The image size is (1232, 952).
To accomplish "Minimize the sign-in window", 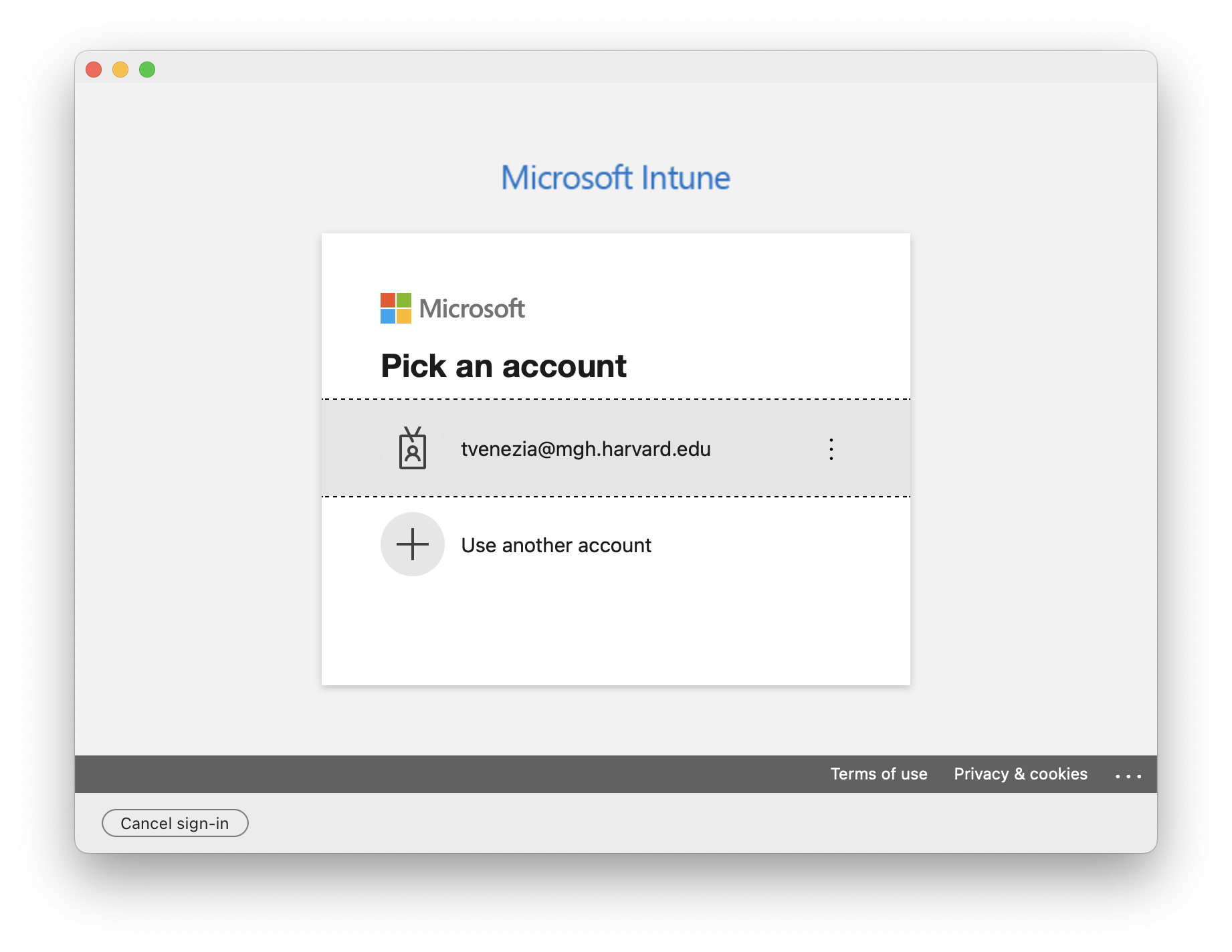I will tap(120, 70).
